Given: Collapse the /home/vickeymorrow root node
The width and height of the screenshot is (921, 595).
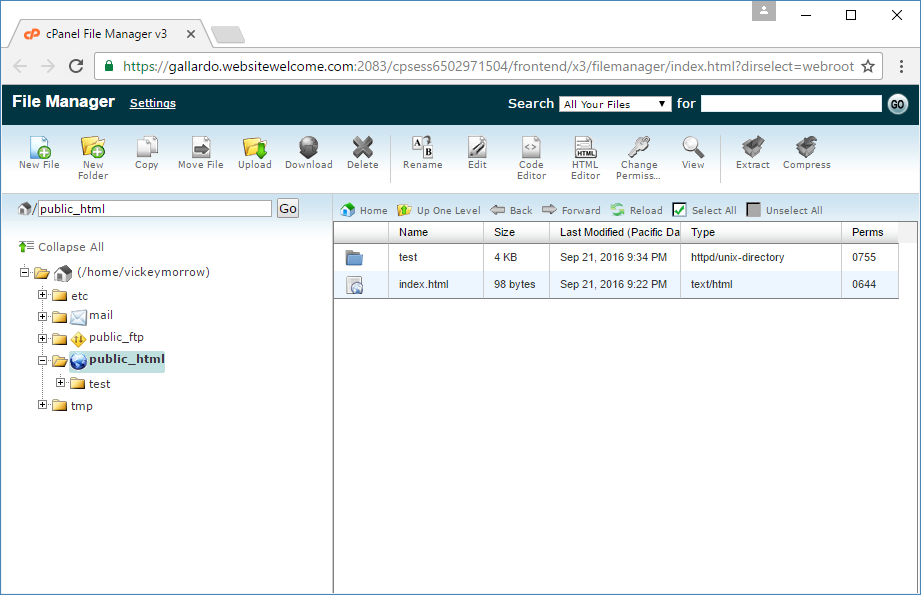Looking at the screenshot, I should [24, 271].
